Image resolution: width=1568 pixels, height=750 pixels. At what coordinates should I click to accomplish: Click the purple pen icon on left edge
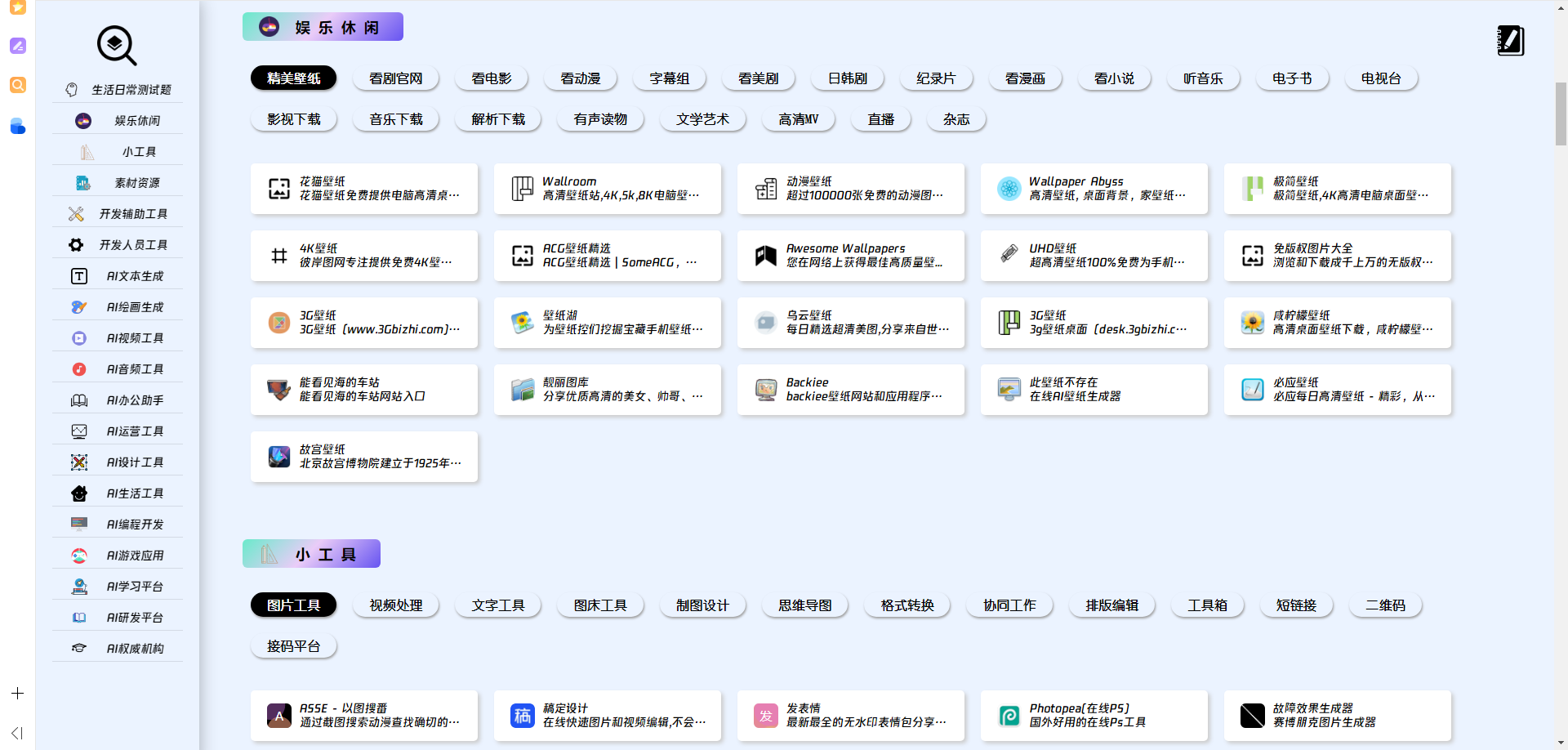18,47
